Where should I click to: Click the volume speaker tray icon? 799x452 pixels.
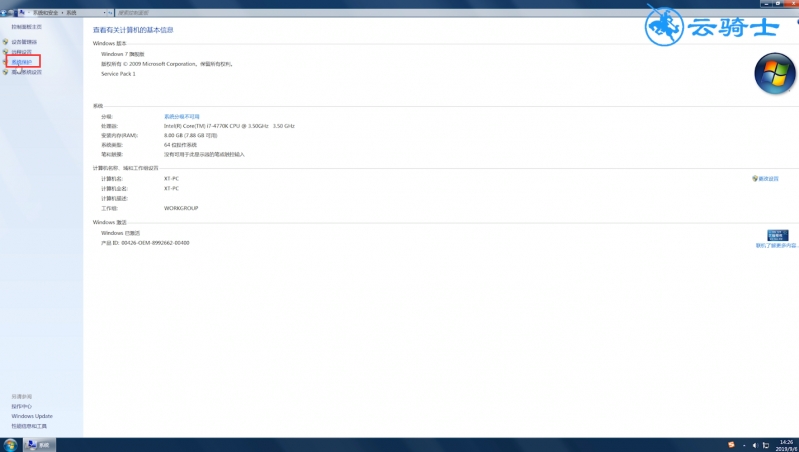755,445
